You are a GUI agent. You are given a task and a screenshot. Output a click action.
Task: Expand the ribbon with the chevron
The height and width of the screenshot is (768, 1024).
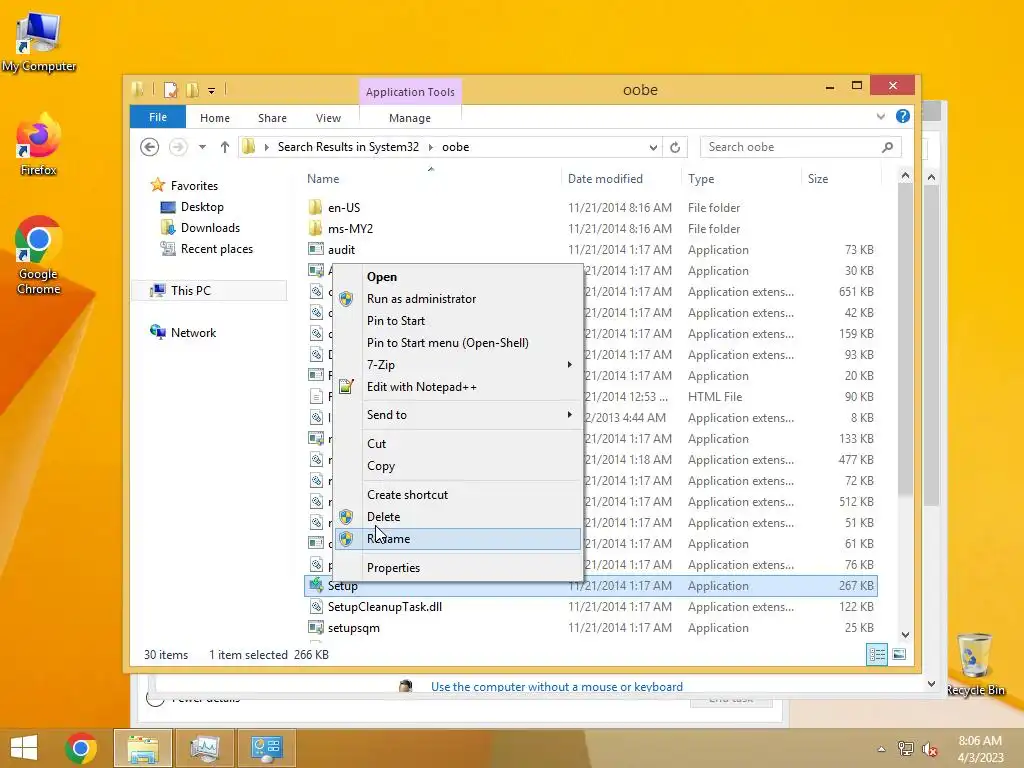[x=881, y=116]
